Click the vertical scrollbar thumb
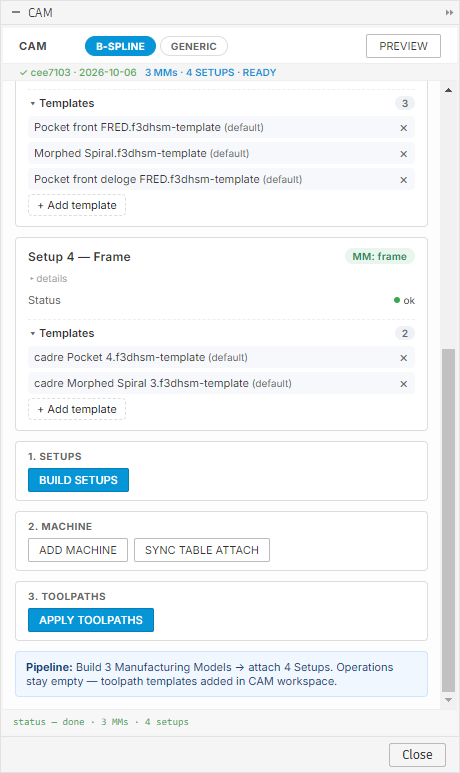This screenshot has height=773, width=460. click(x=448, y=520)
